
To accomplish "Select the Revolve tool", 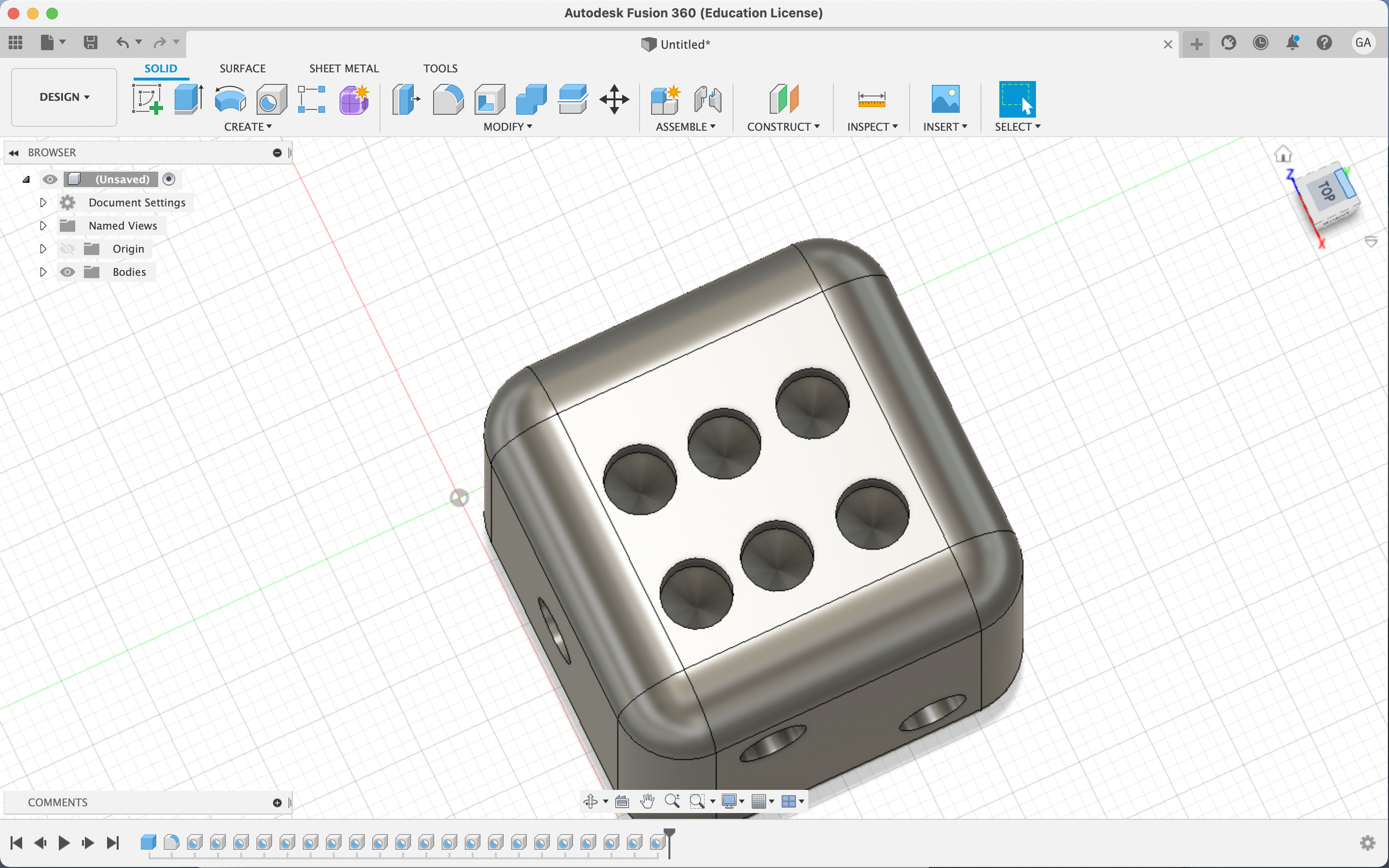I will pyautogui.click(x=229, y=99).
